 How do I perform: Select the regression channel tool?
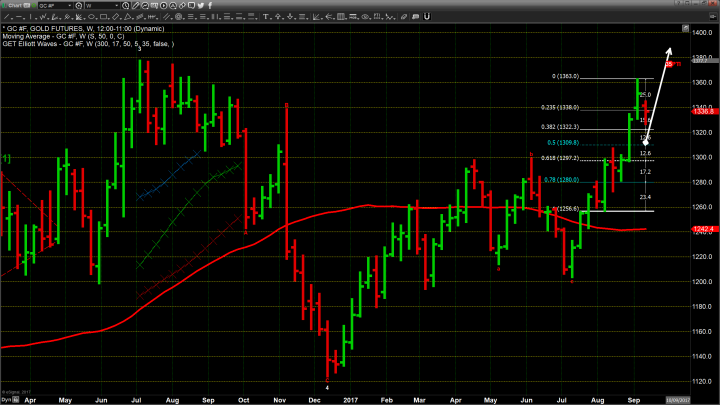[140, 17]
